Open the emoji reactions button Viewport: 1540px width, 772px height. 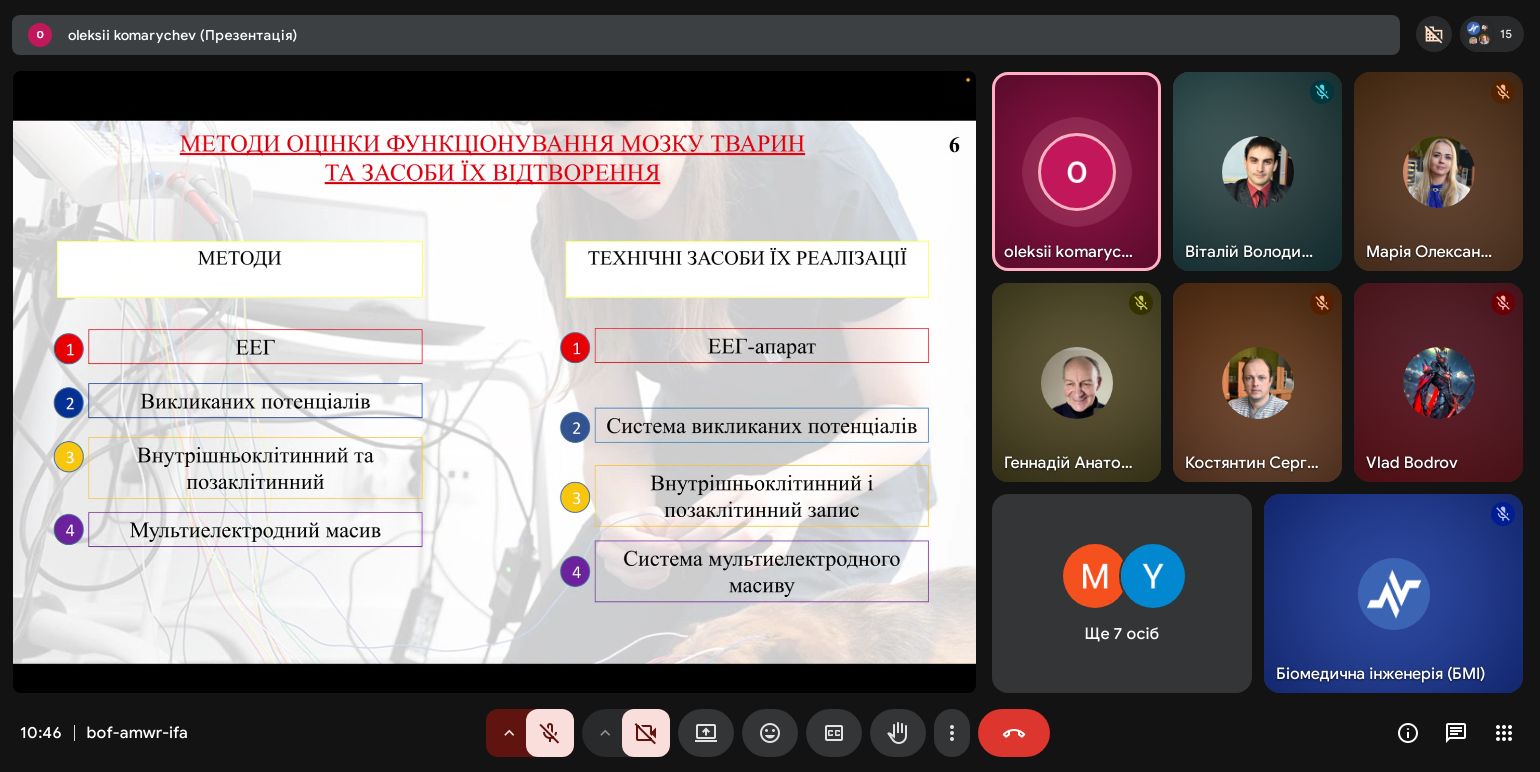(770, 733)
